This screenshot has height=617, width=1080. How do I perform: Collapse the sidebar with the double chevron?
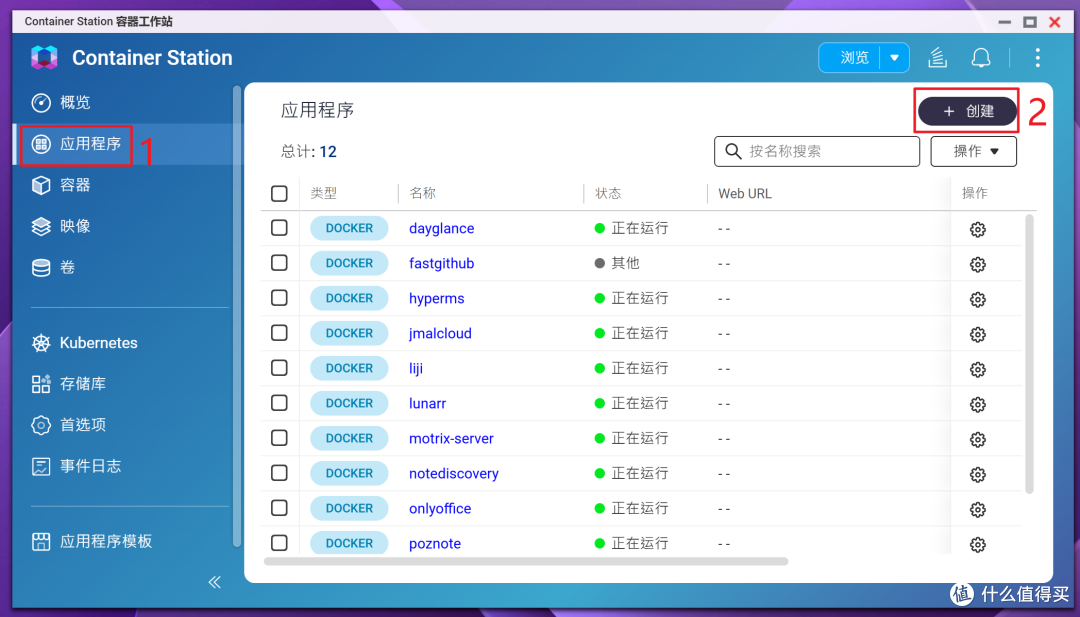point(215,583)
